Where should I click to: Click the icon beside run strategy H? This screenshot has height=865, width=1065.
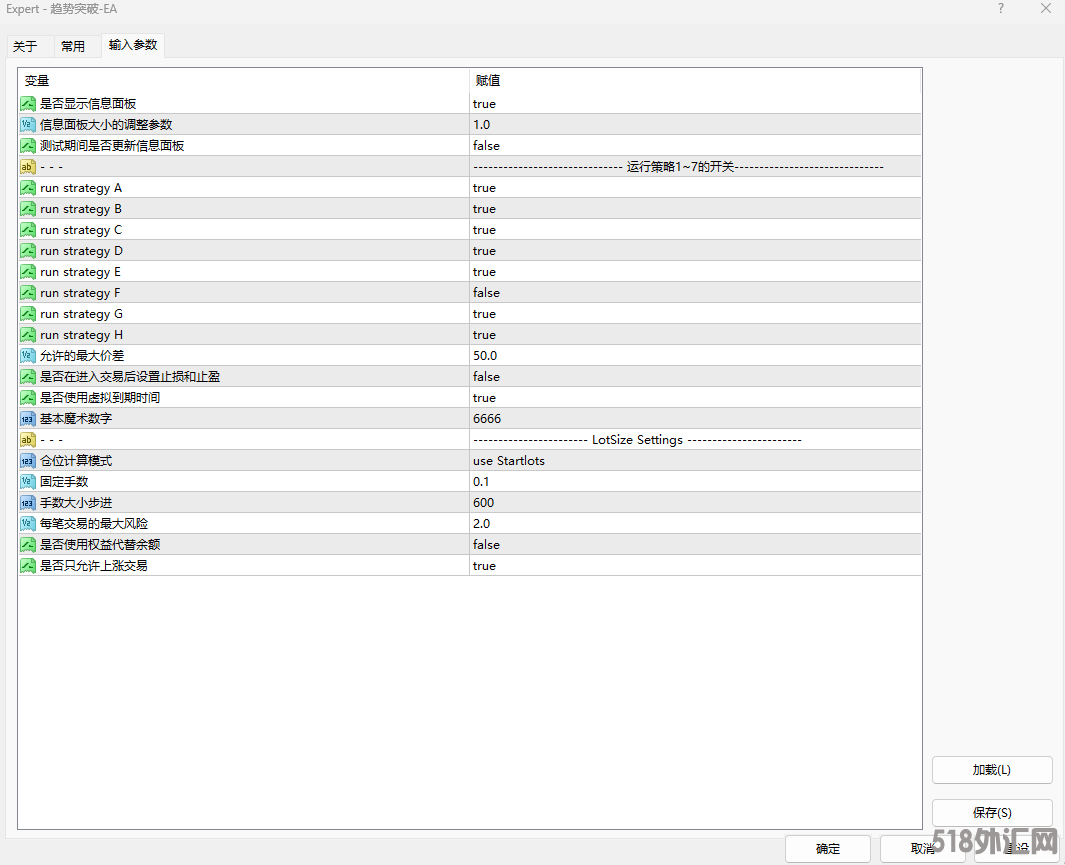pos(28,335)
